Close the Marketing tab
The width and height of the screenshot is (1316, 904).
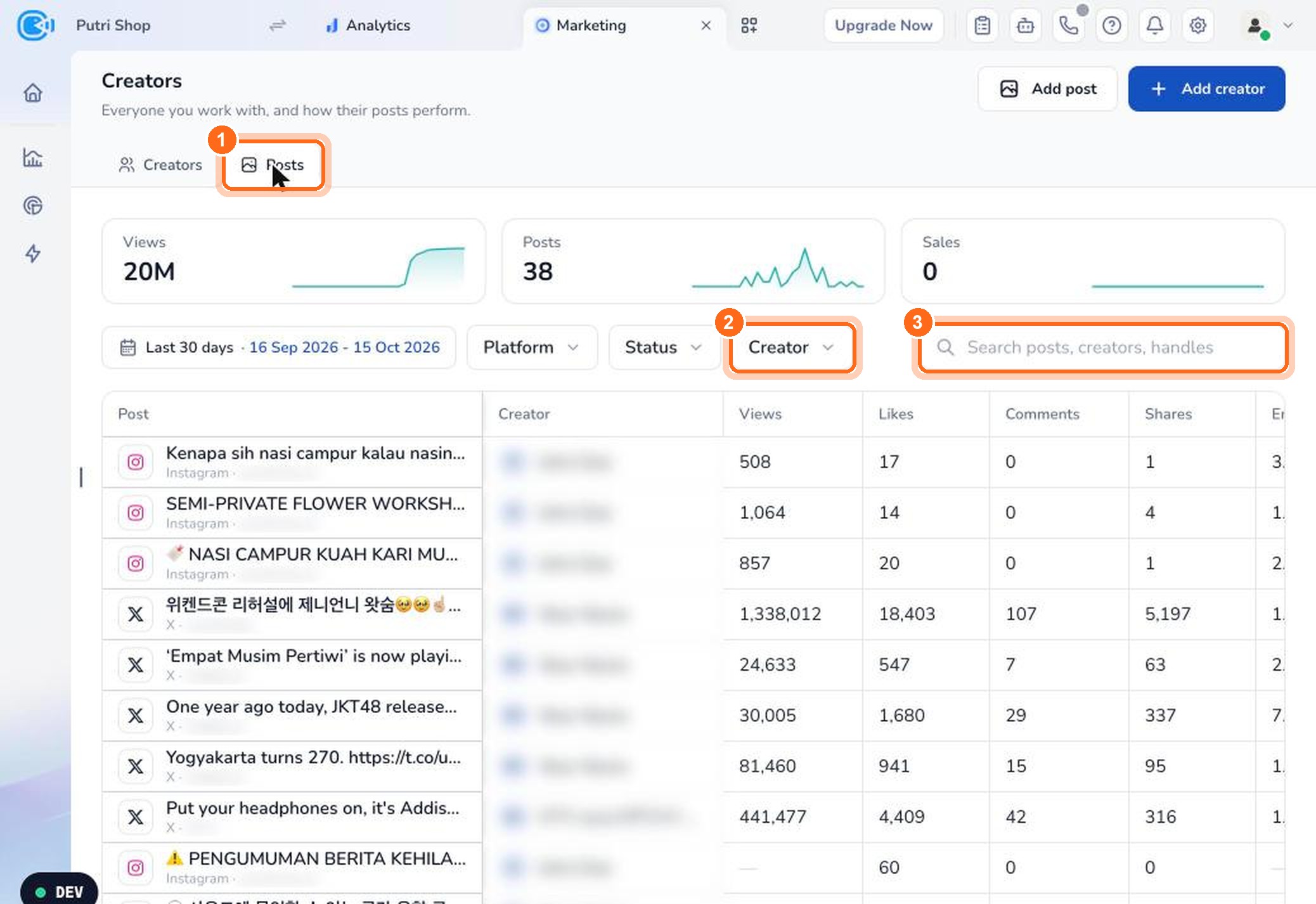(706, 25)
